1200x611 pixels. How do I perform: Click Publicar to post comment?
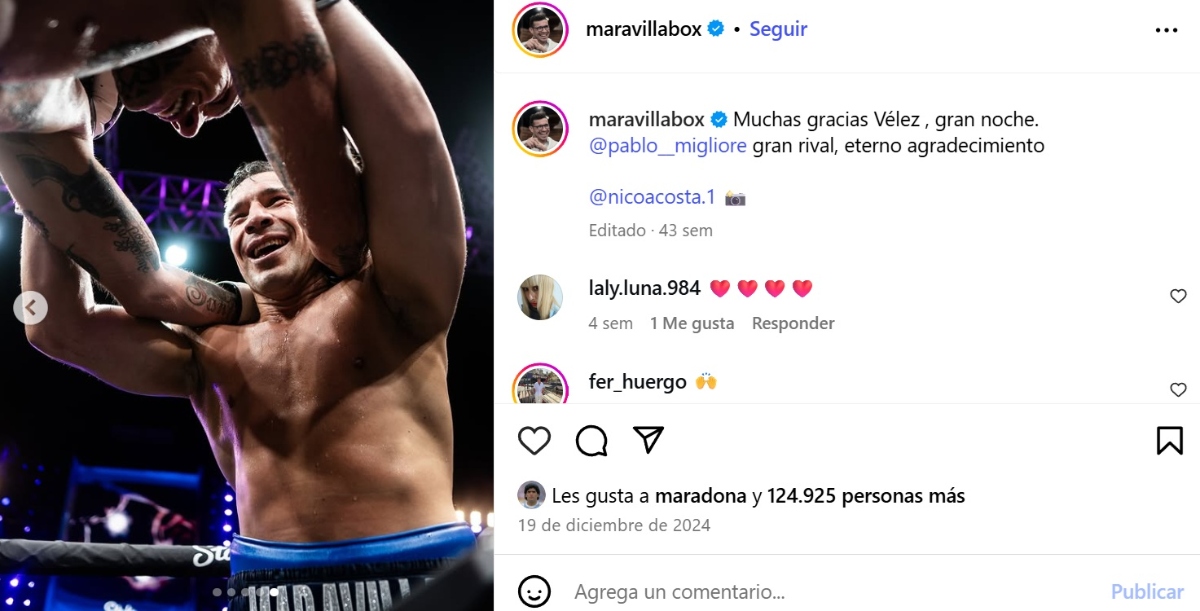click(x=1147, y=591)
